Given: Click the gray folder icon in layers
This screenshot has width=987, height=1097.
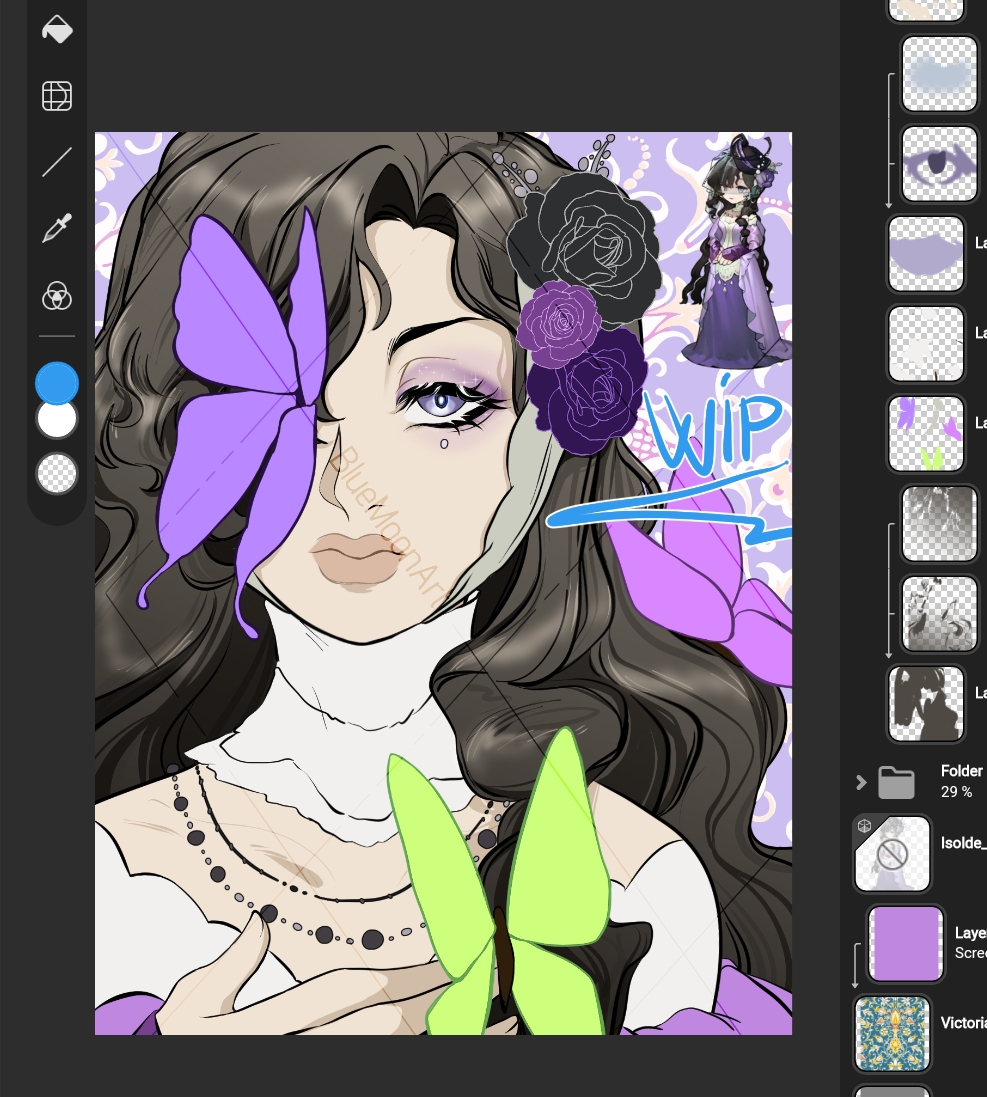Looking at the screenshot, I should [x=896, y=782].
